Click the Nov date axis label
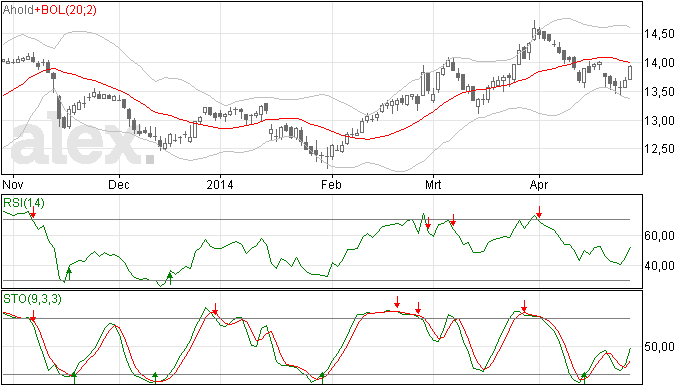The width and height of the screenshot is (690, 387). 13,184
